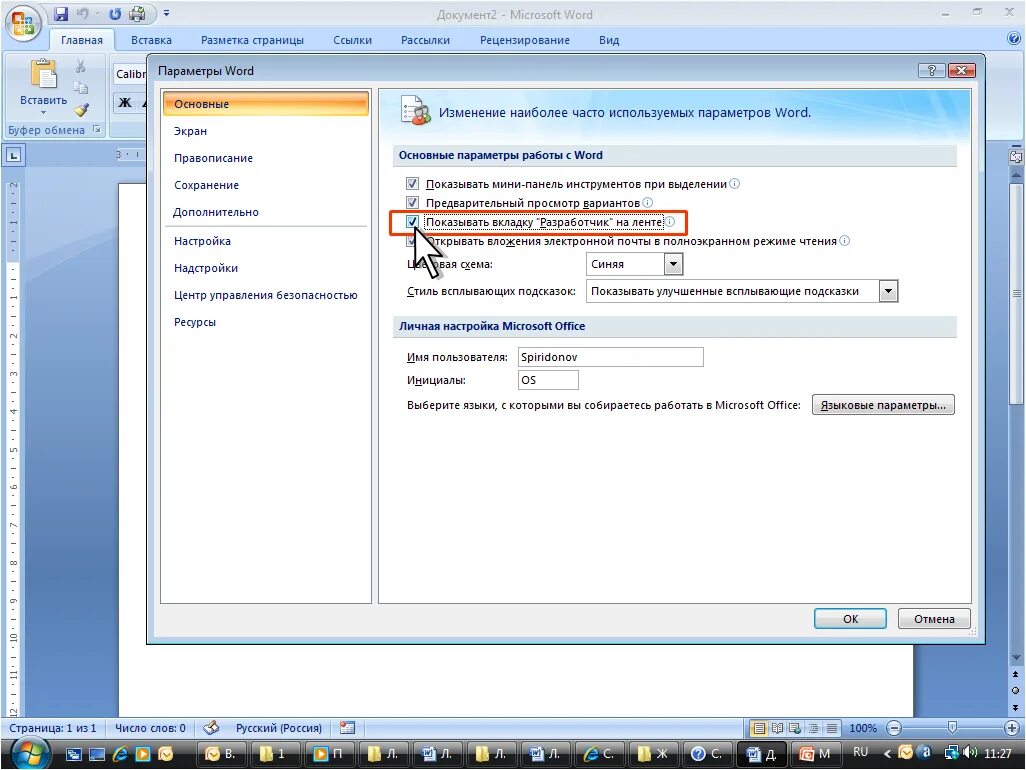
Task: Select the Правописание options category
Action: coord(266,158)
